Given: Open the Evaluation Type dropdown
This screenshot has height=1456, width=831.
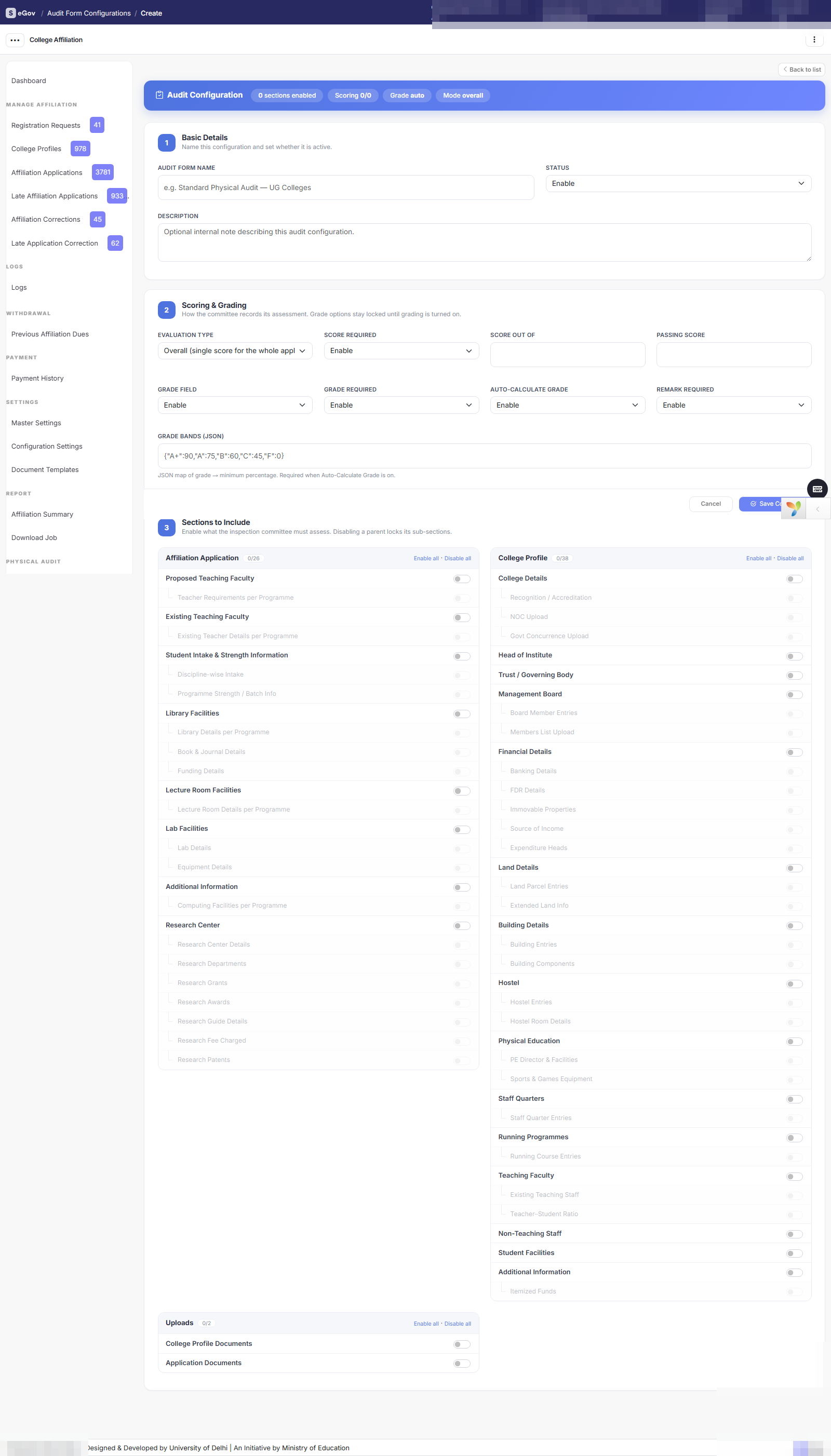Looking at the screenshot, I should pyautogui.click(x=235, y=351).
